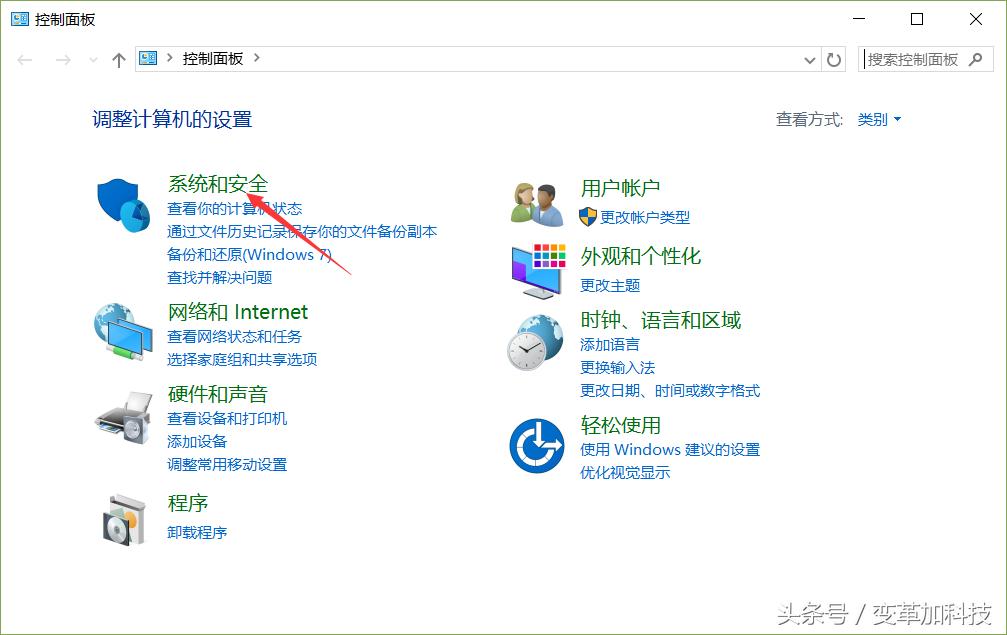Open 使用 Windows 建议的设置 link
The width and height of the screenshot is (1007, 635).
pyautogui.click(x=670, y=449)
